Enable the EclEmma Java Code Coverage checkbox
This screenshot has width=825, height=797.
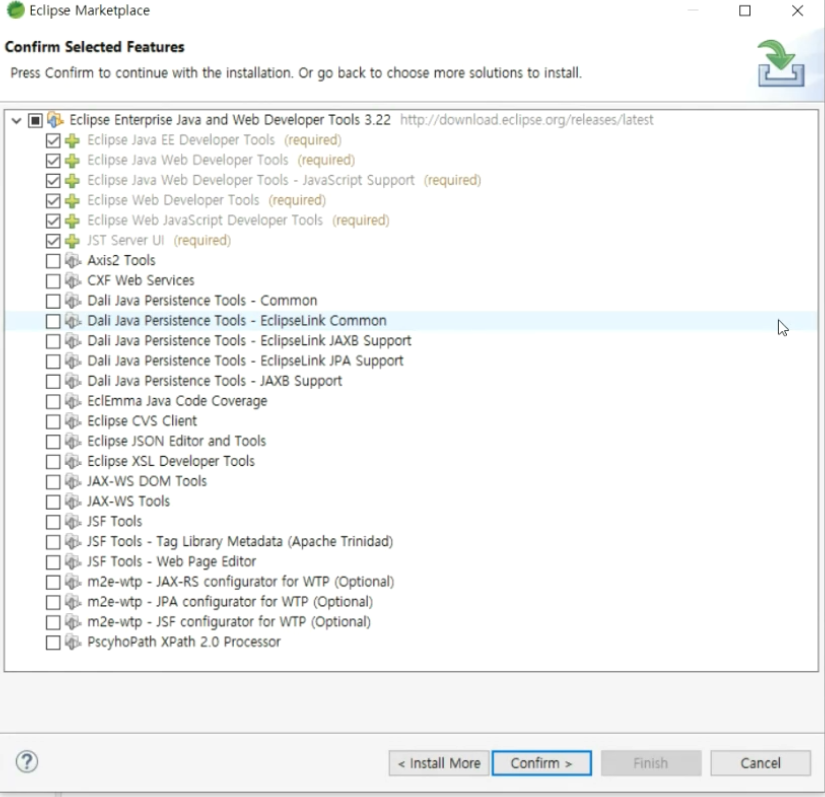pyautogui.click(x=53, y=401)
